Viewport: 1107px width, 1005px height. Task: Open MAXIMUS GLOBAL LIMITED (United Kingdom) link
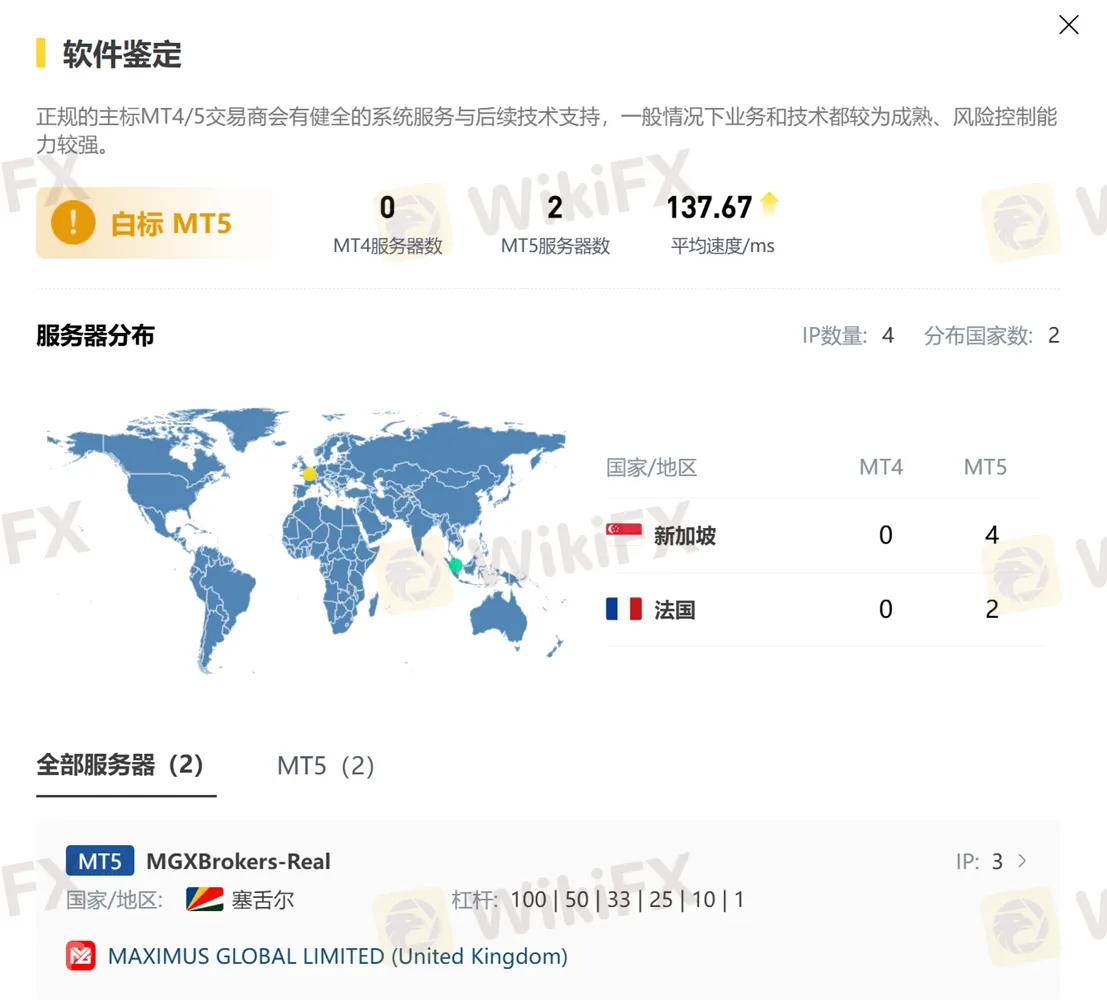pos(337,956)
